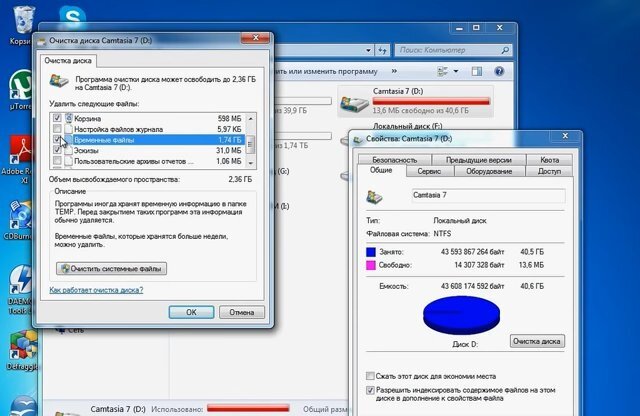Toggle the Временные файлы checkbox
Screen dimensions: 640x416
pos(57,139)
